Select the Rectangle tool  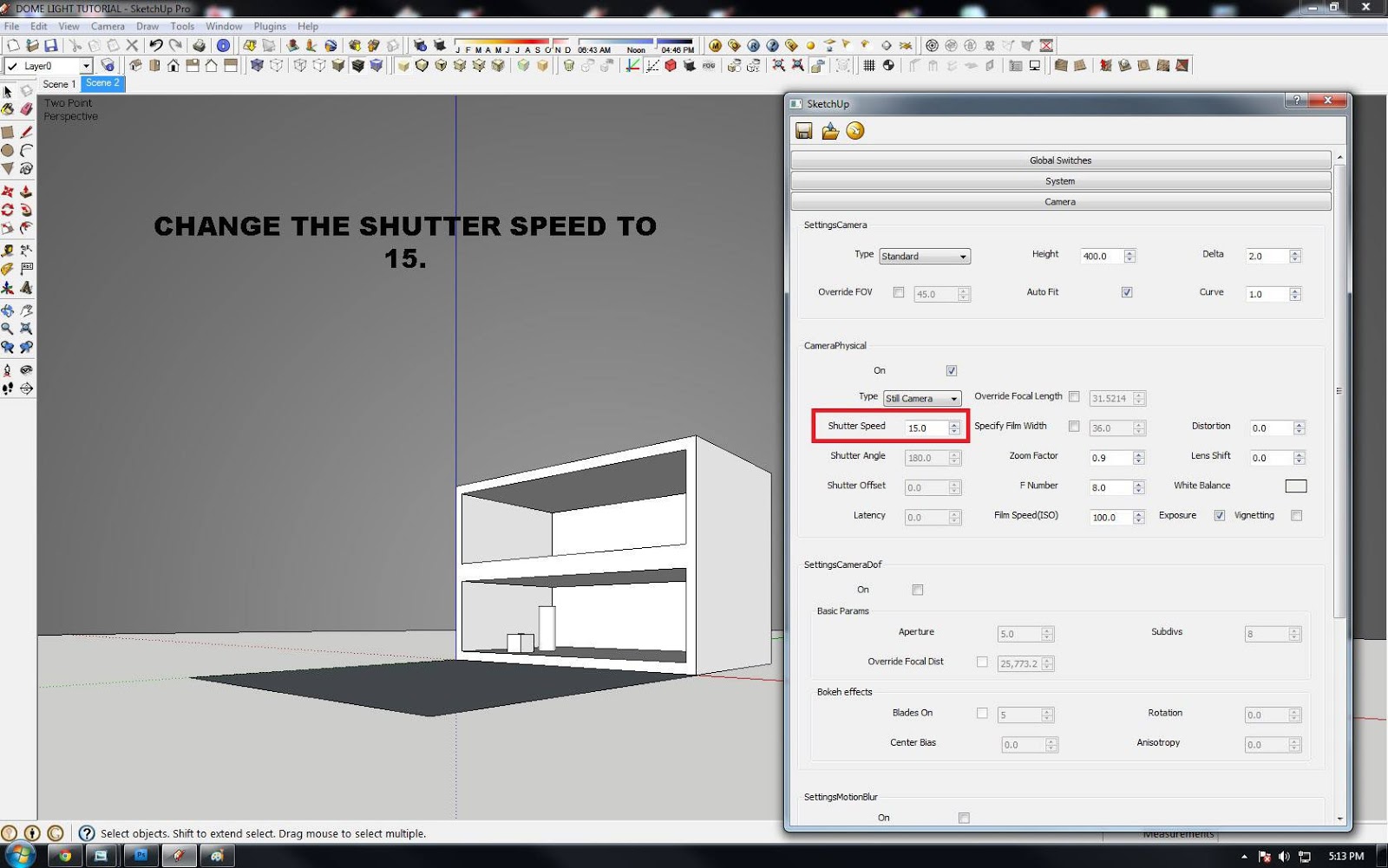(x=7, y=131)
